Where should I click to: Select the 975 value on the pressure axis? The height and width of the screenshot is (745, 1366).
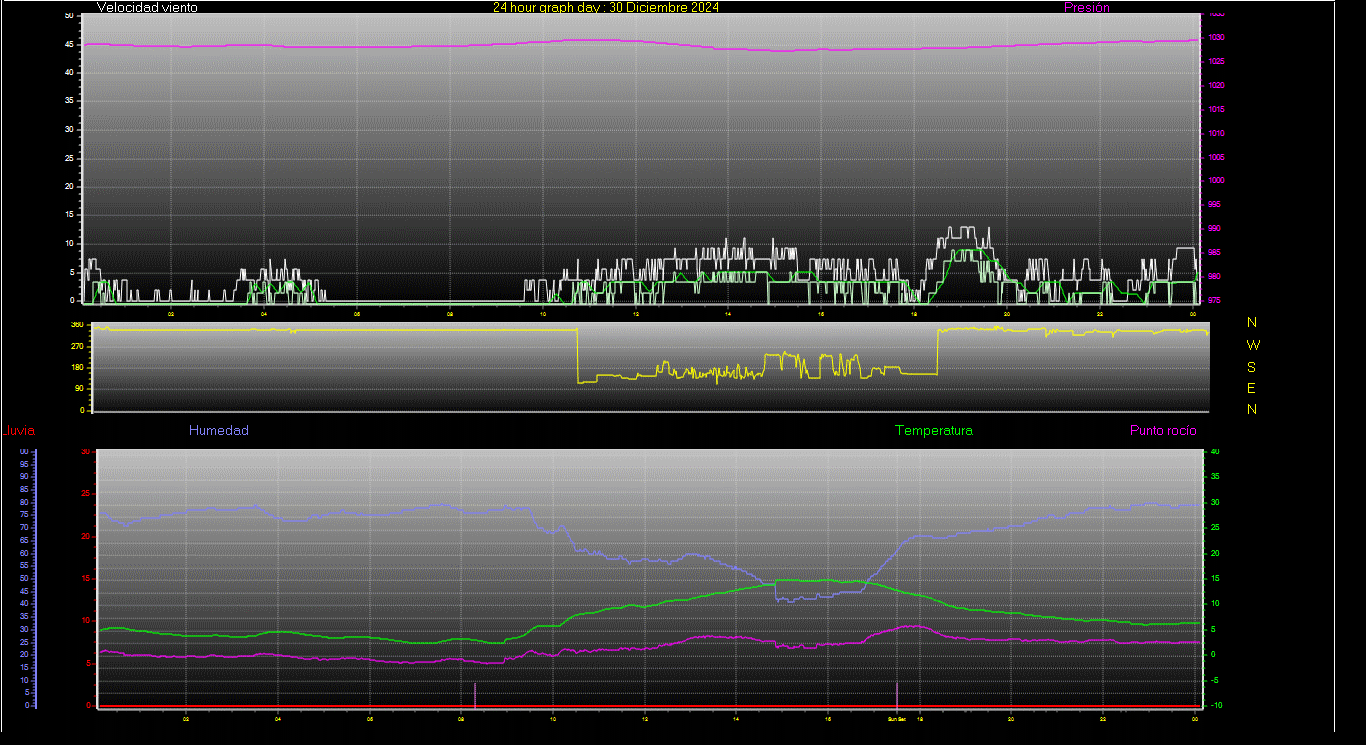(1215, 300)
